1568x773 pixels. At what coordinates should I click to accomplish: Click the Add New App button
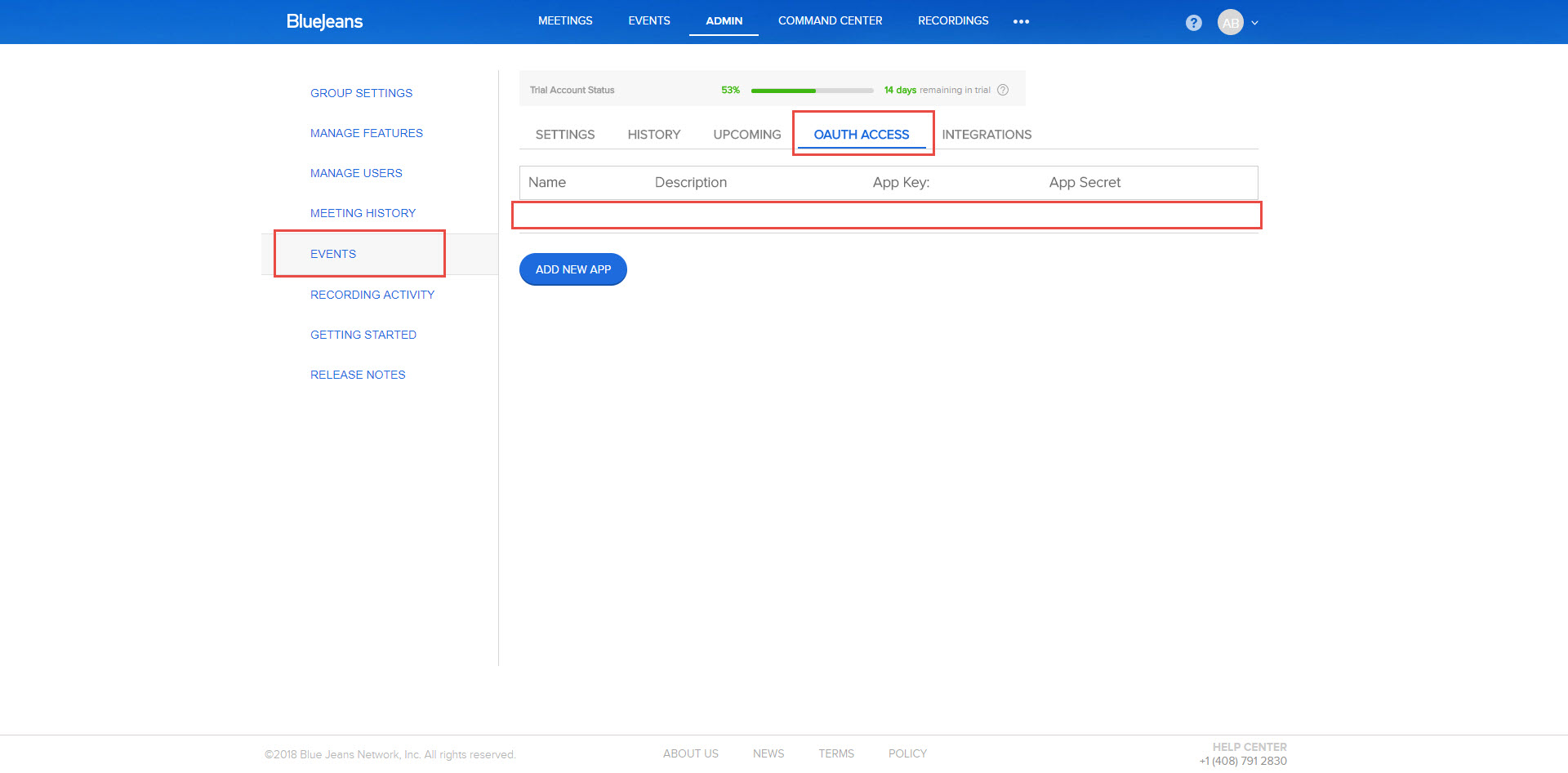[573, 269]
